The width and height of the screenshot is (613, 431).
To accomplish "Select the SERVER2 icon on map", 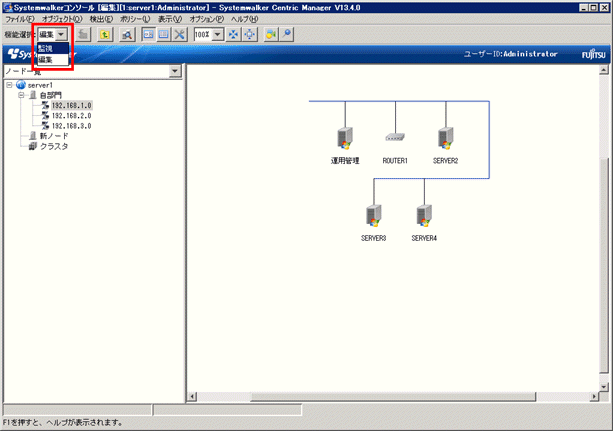I will click(446, 138).
